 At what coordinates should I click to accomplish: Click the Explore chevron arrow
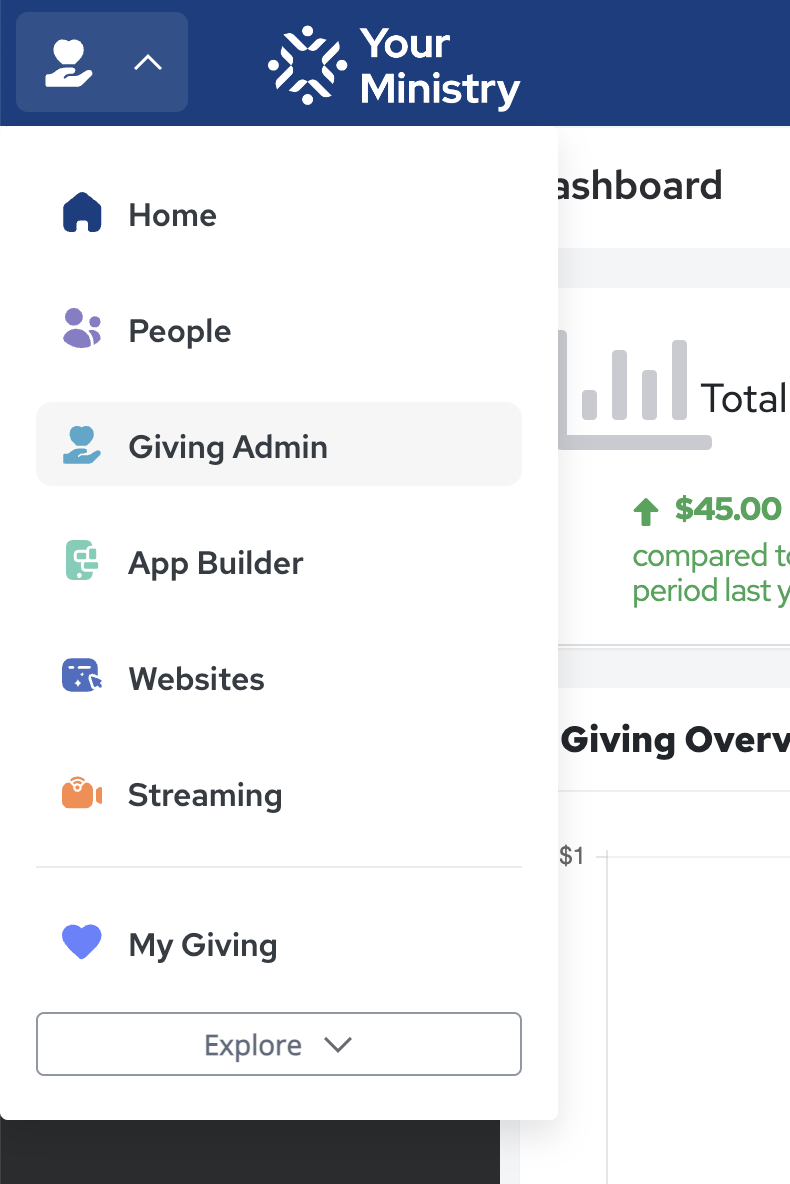tap(338, 1045)
